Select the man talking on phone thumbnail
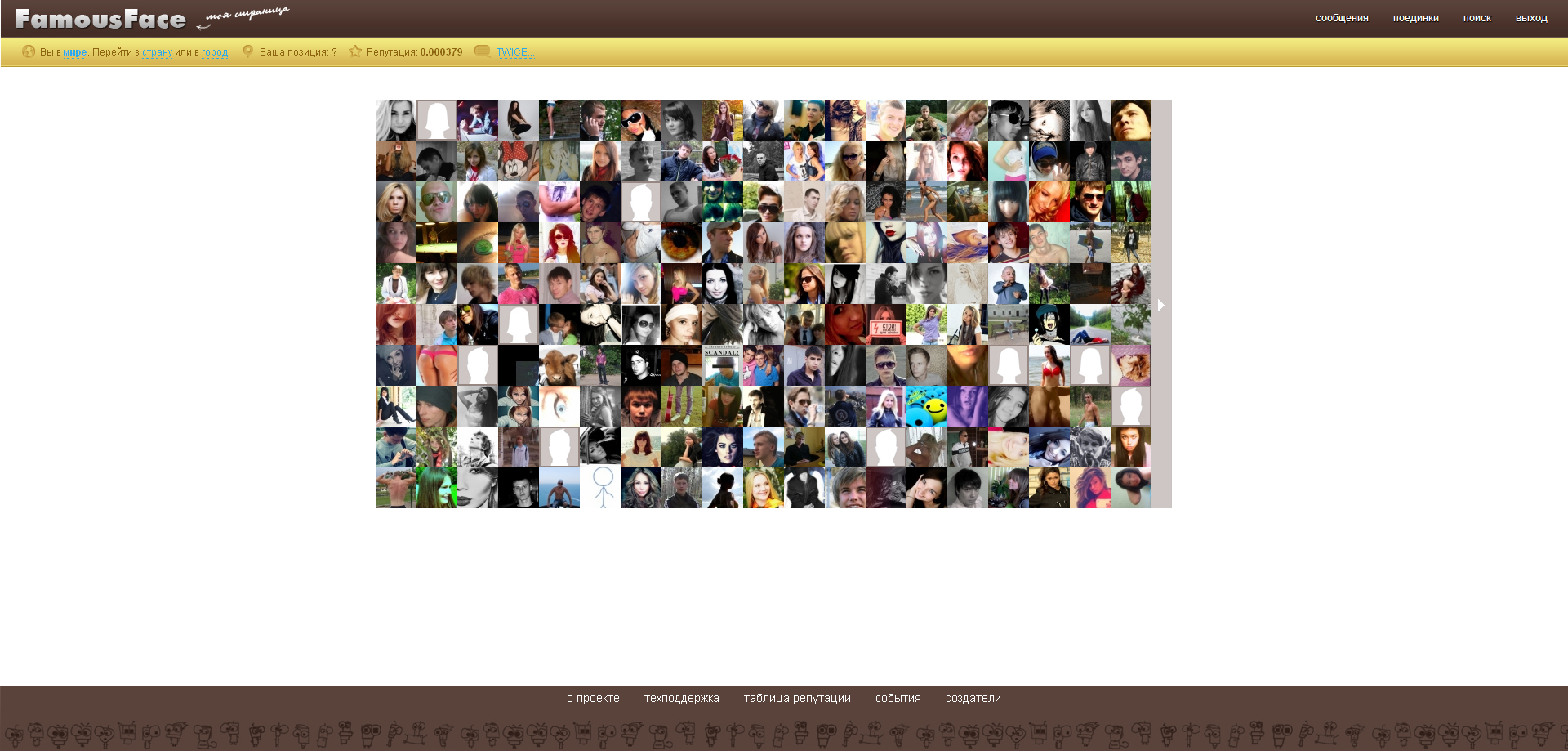The image size is (1568, 751). tap(600, 120)
